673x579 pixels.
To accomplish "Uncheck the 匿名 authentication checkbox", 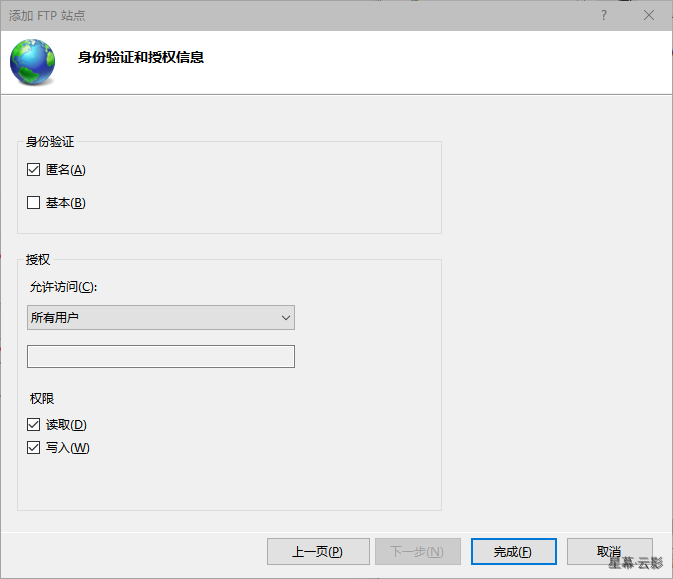I will pyautogui.click(x=34, y=170).
